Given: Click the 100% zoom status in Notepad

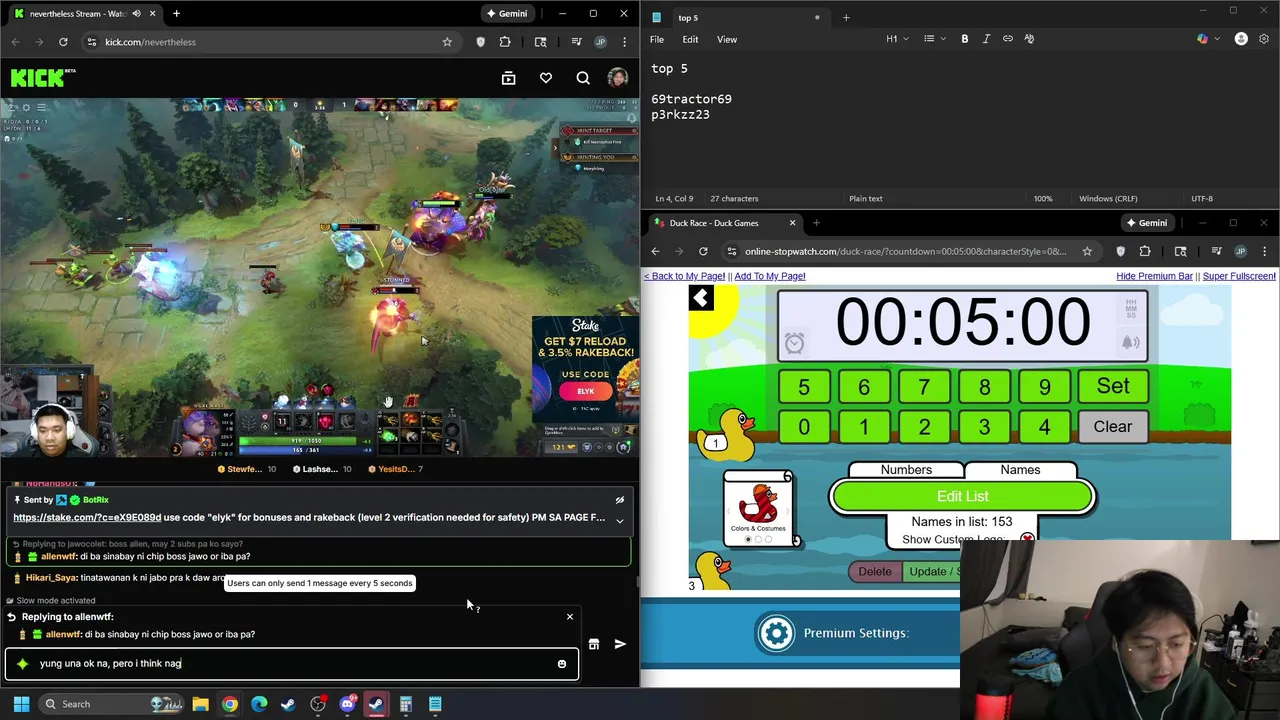Looking at the screenshot, I should (1043, 198).
